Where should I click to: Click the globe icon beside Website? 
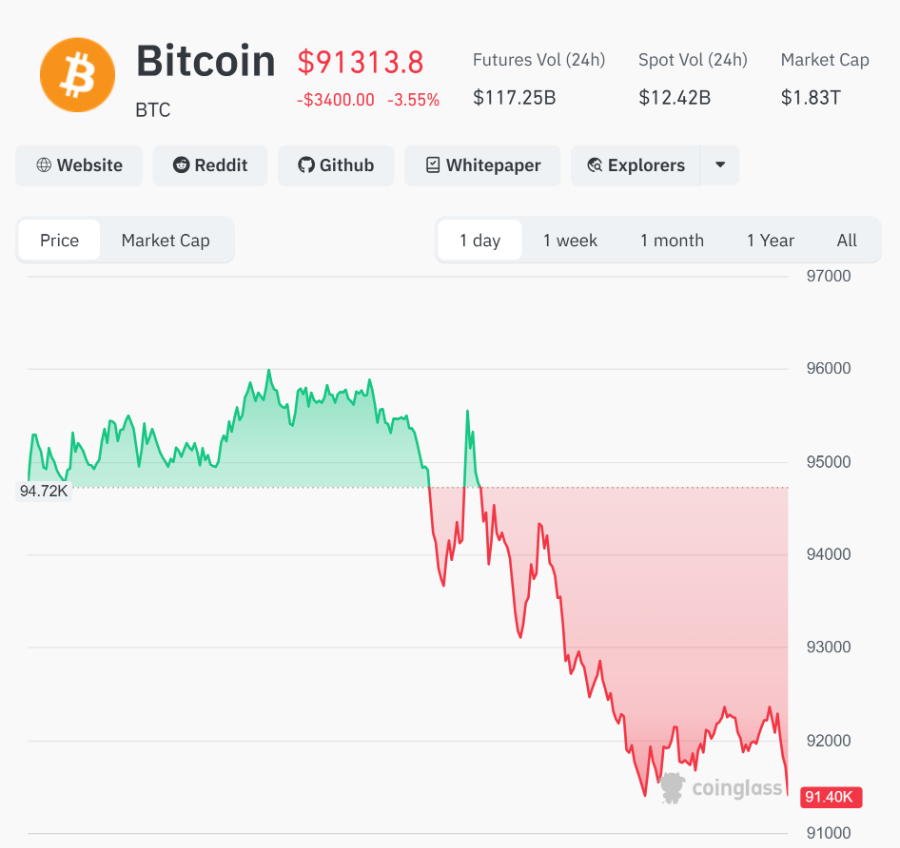[x=43, y=165]
